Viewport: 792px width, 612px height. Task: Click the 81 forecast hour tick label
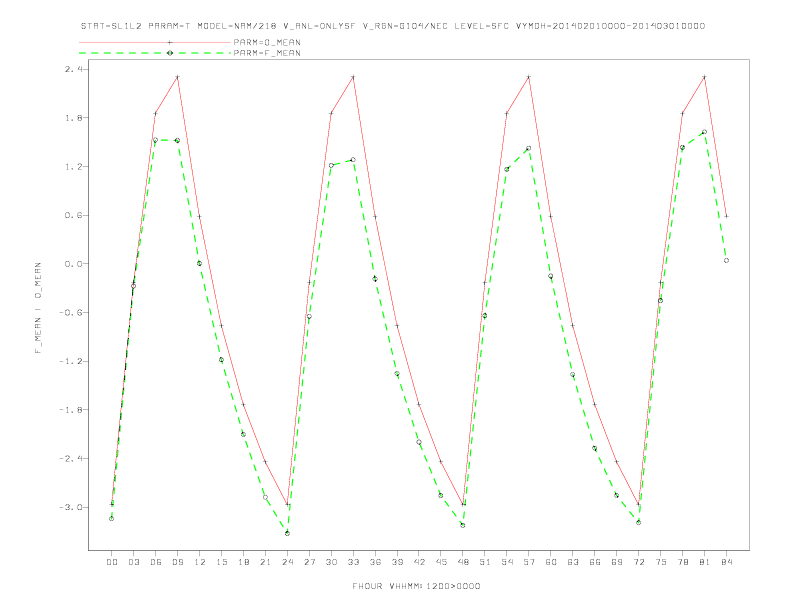[704, 562]
